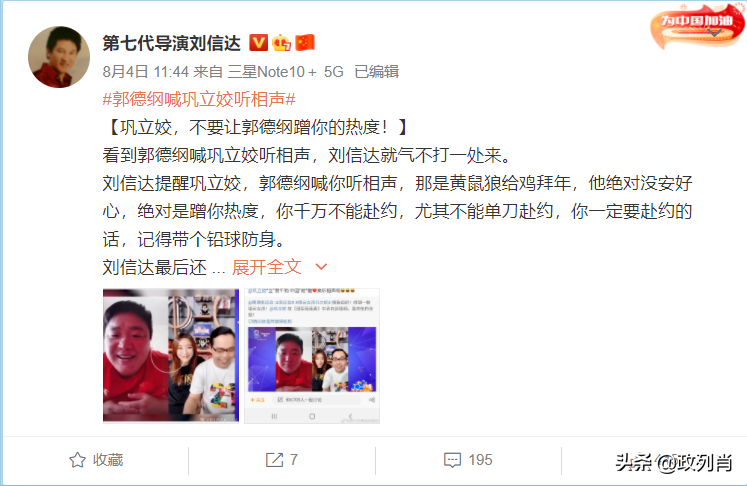
Task: Click the orange V verification badge
Action: [x=259, y=43]
